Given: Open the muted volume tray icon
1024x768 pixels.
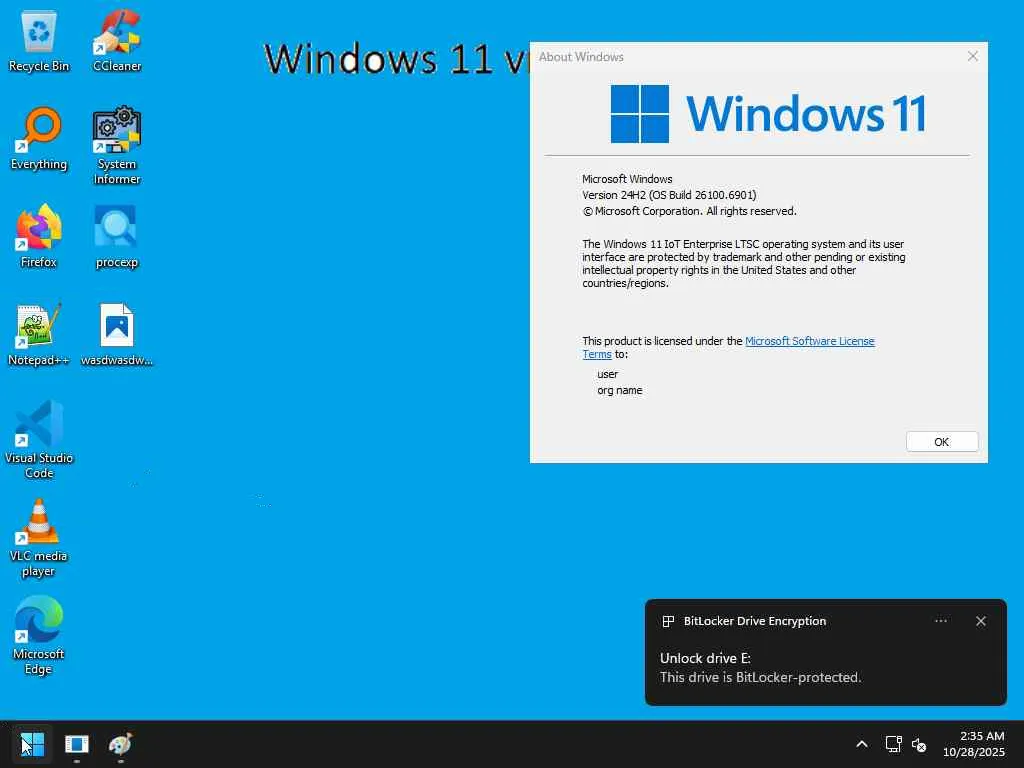Looking at the screenshot, I should tap(919, 744).
